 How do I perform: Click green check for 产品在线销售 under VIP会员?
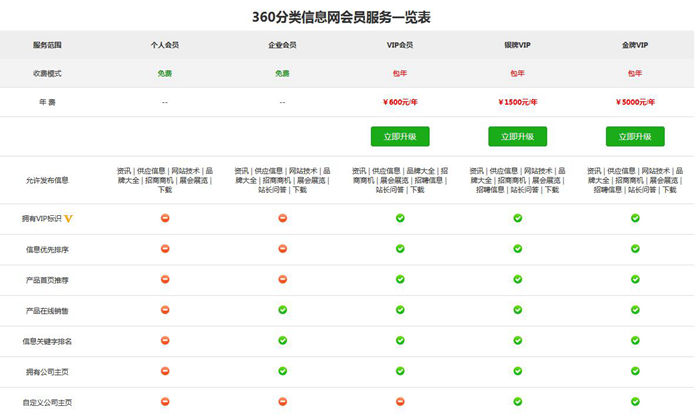(400, 310)
